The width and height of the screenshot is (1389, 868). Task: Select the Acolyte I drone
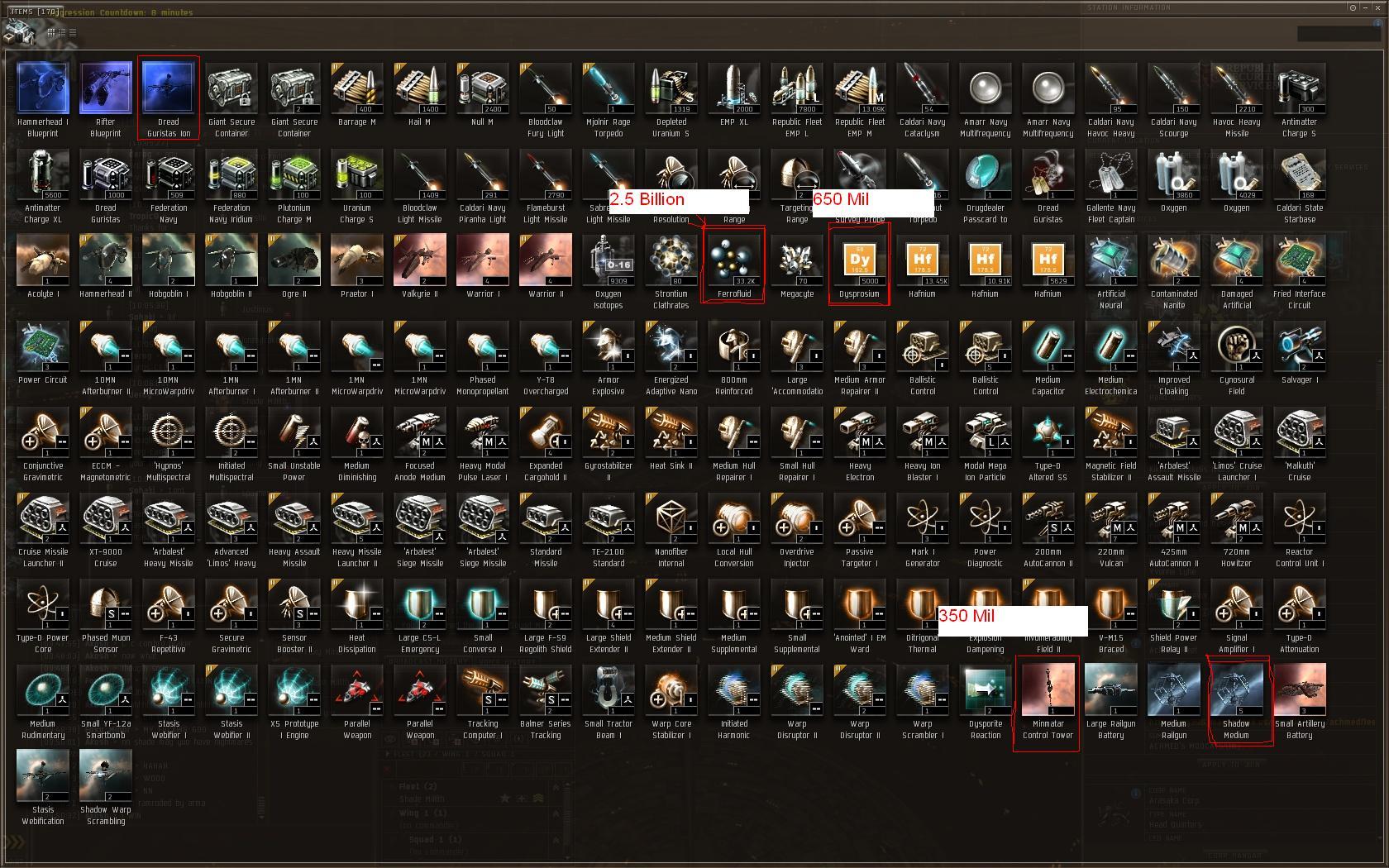pos(43,265)
